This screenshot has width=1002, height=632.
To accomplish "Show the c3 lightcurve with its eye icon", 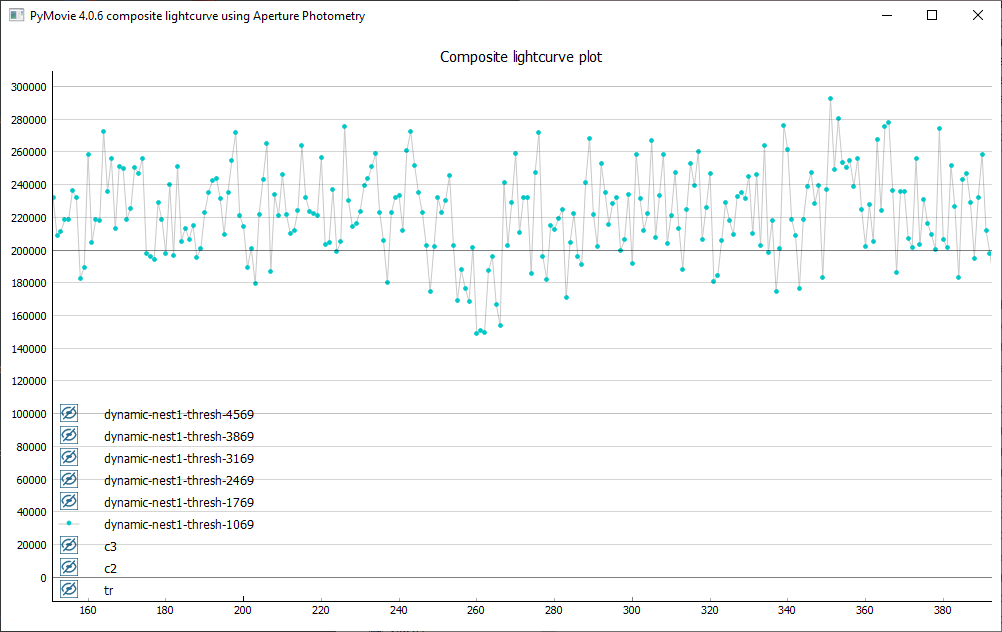I will click(x=69, y=546).
